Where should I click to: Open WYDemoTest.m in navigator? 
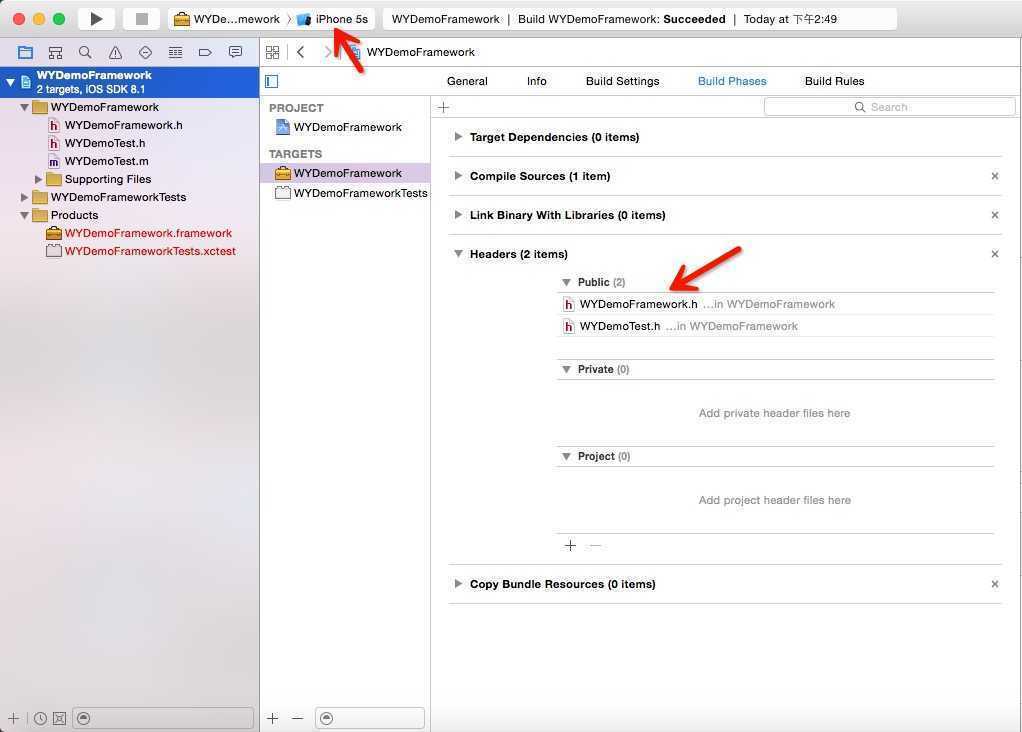(x=106, y=162)
